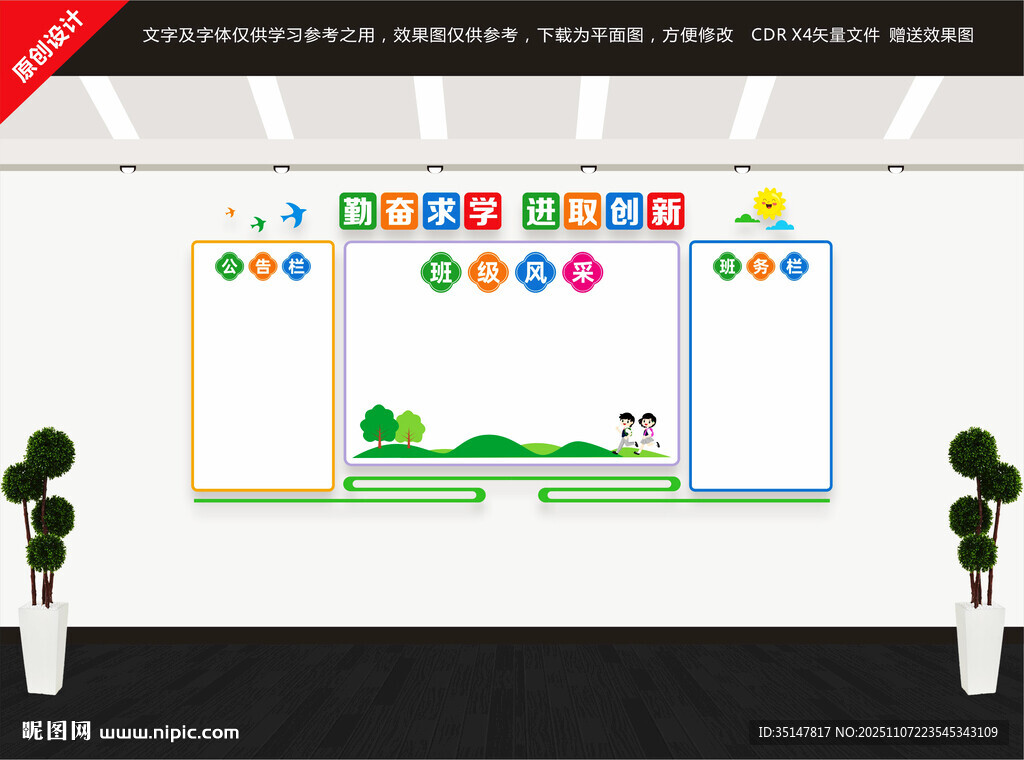Click the green 班 badge in 班级风采
Screen dimensions: 1024x760
coord(441,272)
